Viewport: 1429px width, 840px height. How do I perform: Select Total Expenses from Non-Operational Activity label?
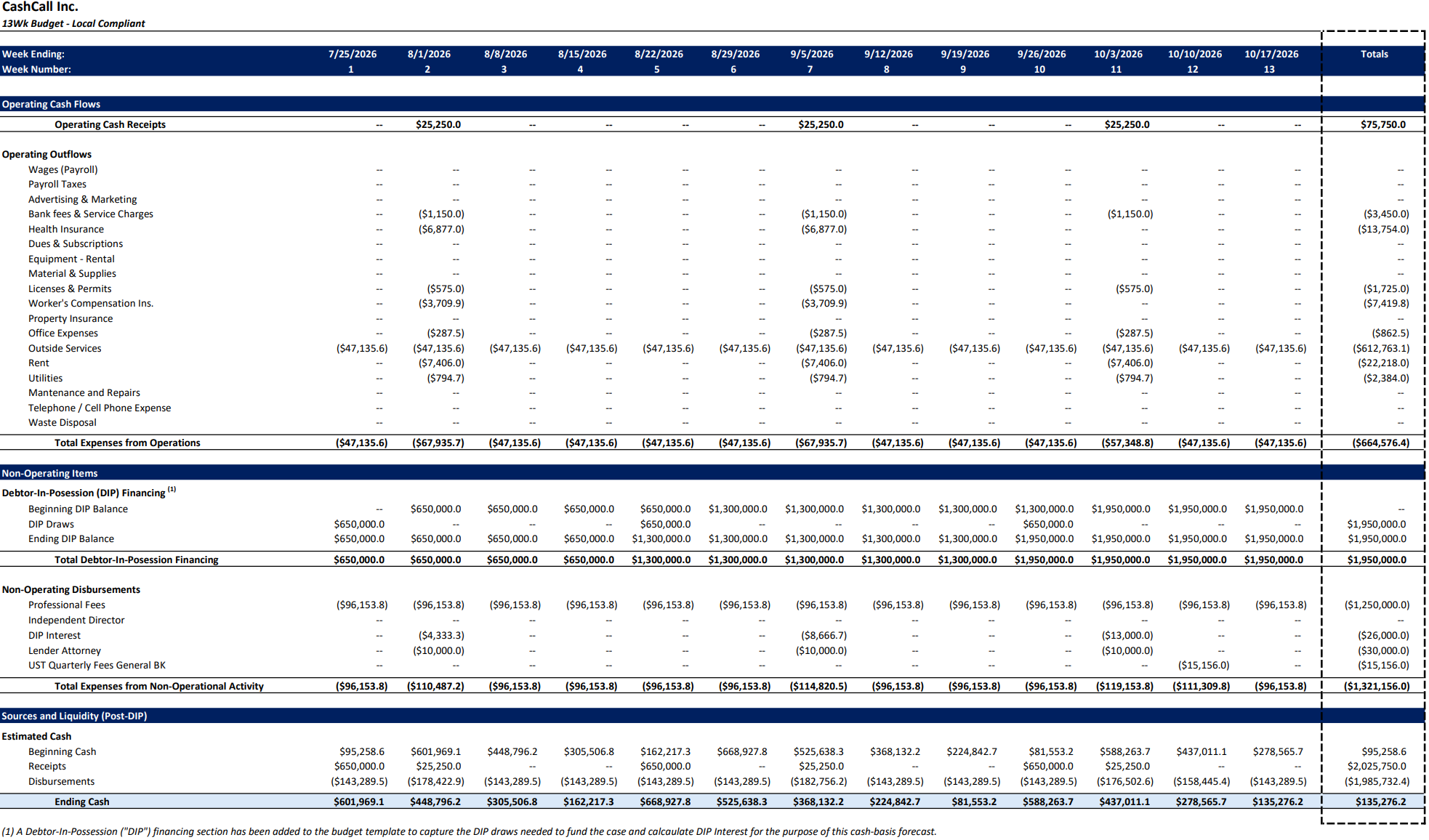[x=159, y=686]
